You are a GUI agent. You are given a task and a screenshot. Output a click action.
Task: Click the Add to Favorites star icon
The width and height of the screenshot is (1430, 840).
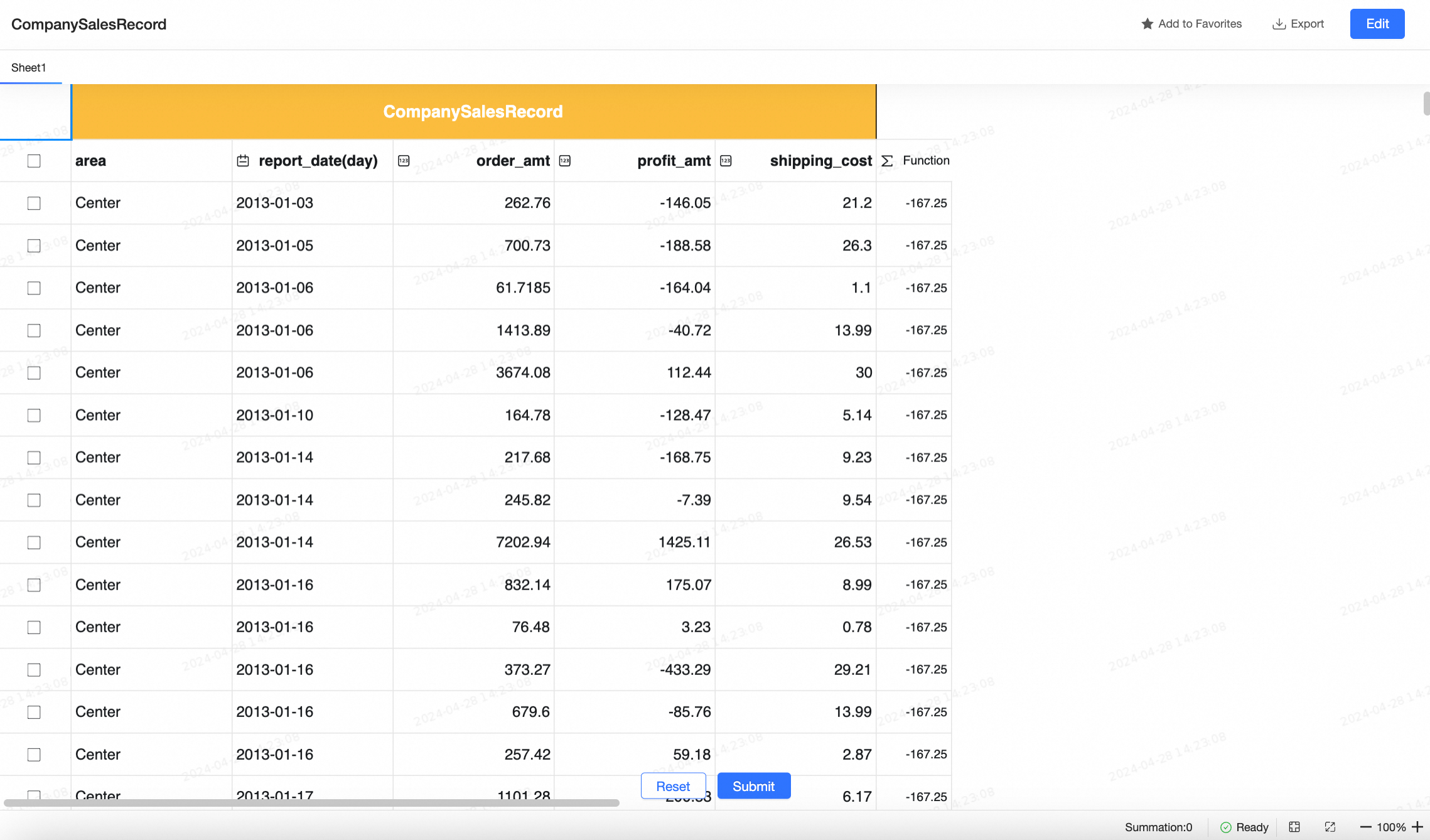(1147, 24)
